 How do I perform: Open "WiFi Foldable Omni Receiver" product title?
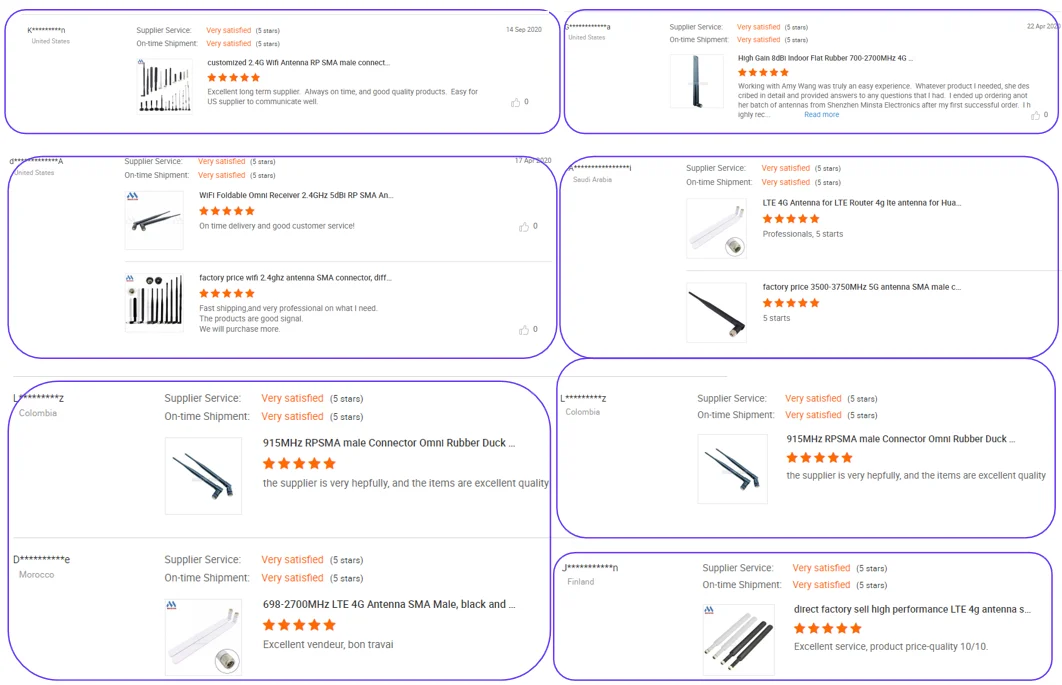[296, 195]
